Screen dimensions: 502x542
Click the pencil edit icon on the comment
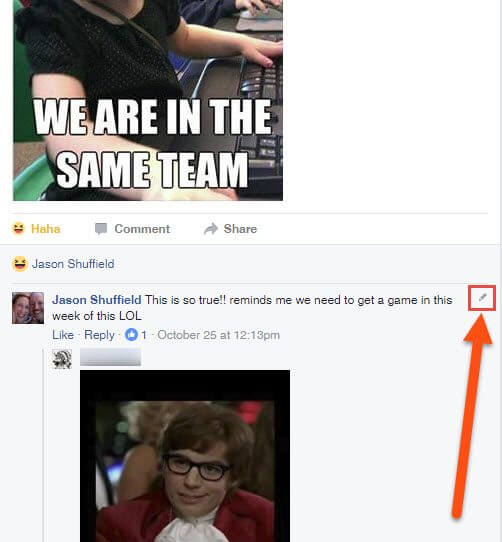[x=482, y=298]
